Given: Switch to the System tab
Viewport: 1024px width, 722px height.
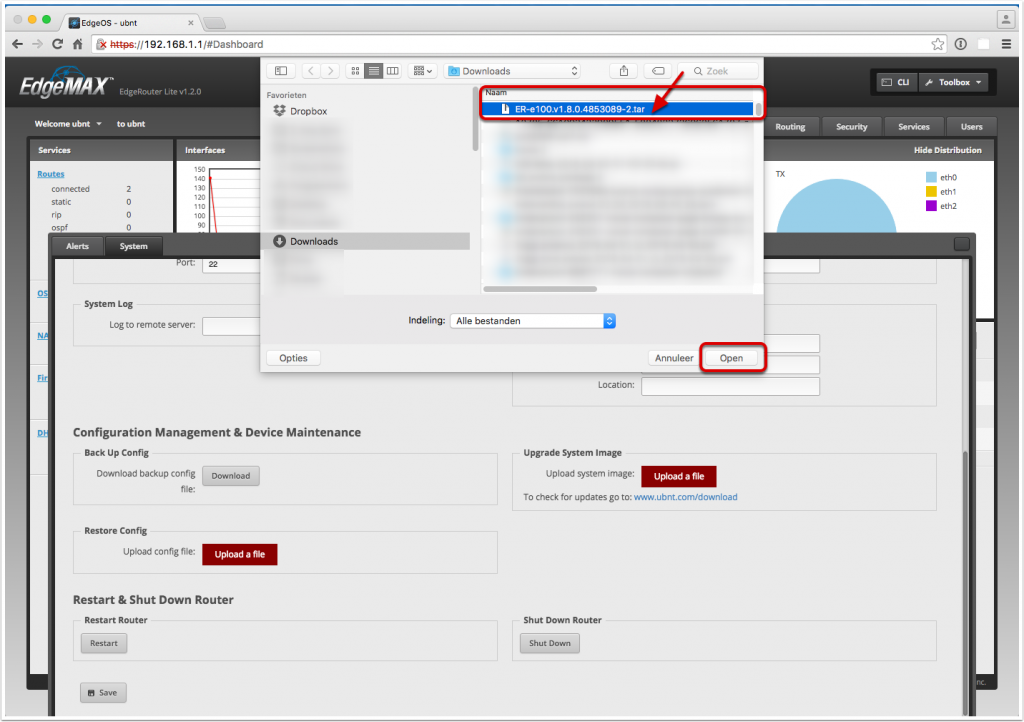Looking at the screenshot, I should pyautogui.click(x=133, y=246).
